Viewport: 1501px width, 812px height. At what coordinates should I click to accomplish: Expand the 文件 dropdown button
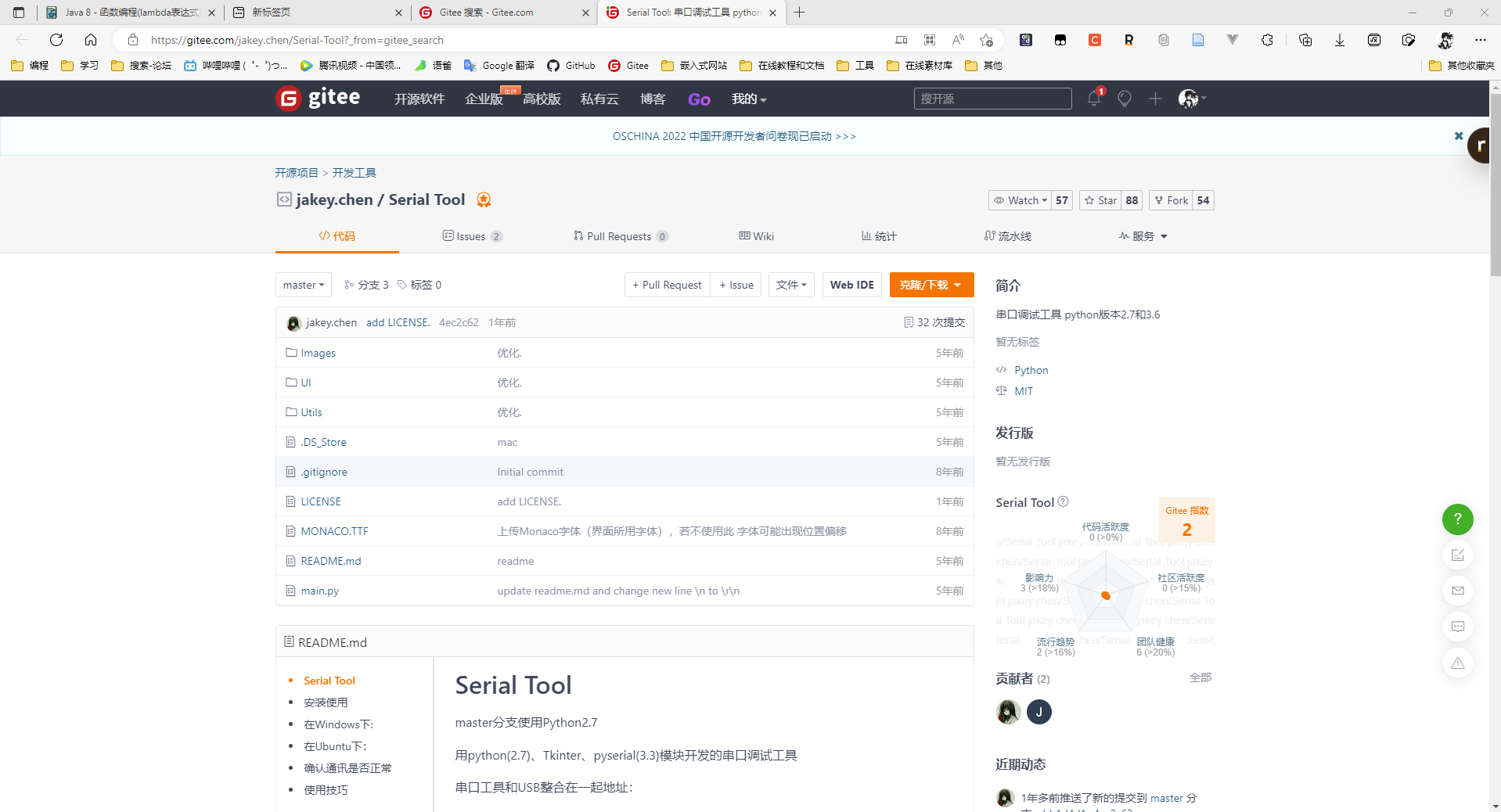[791, 285]
